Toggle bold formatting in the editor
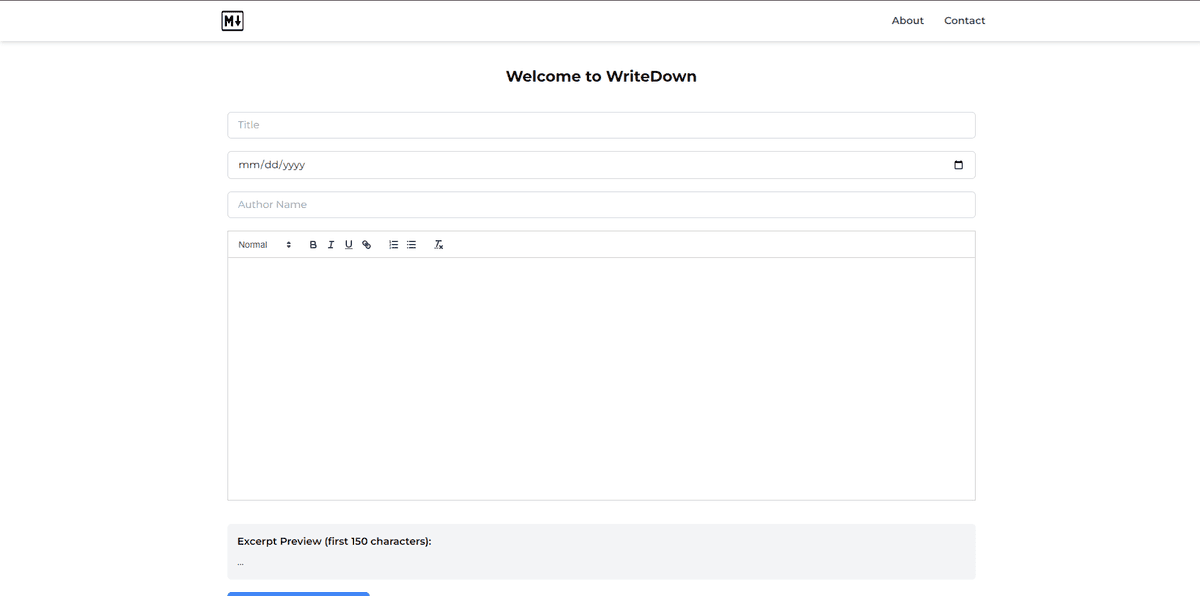The height and width of the screenshot is (596, 1200). (x=313, y=245)
